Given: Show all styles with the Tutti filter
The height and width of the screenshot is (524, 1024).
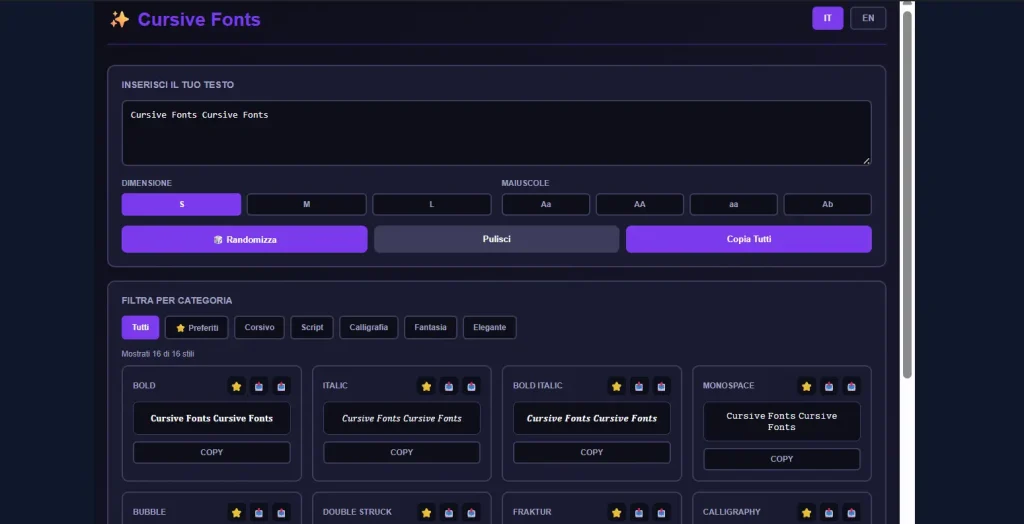Looking at the screenshot, I should [140, 327].
